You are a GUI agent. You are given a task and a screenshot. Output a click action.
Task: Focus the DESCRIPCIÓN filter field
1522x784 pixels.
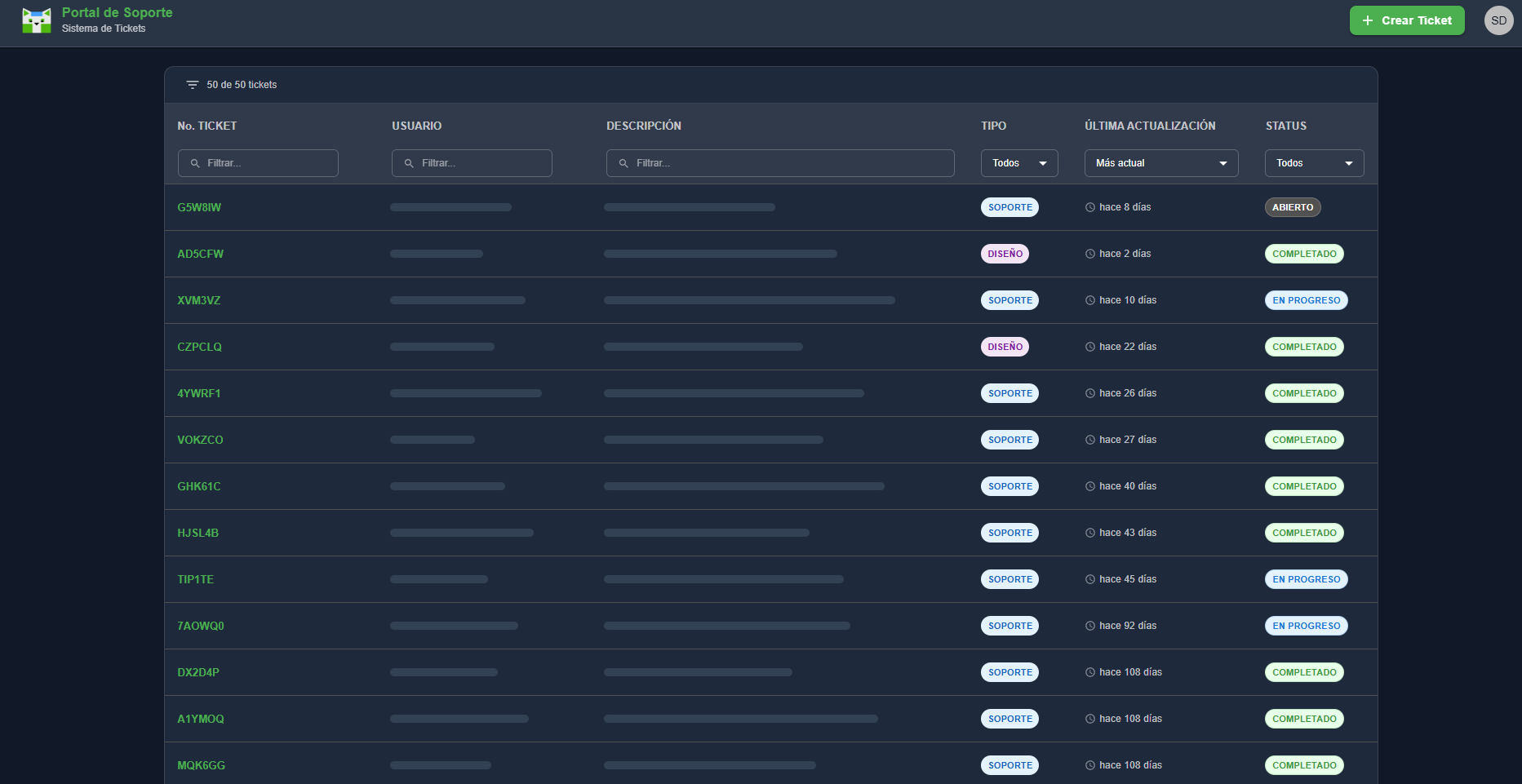(x=780, y=163)
